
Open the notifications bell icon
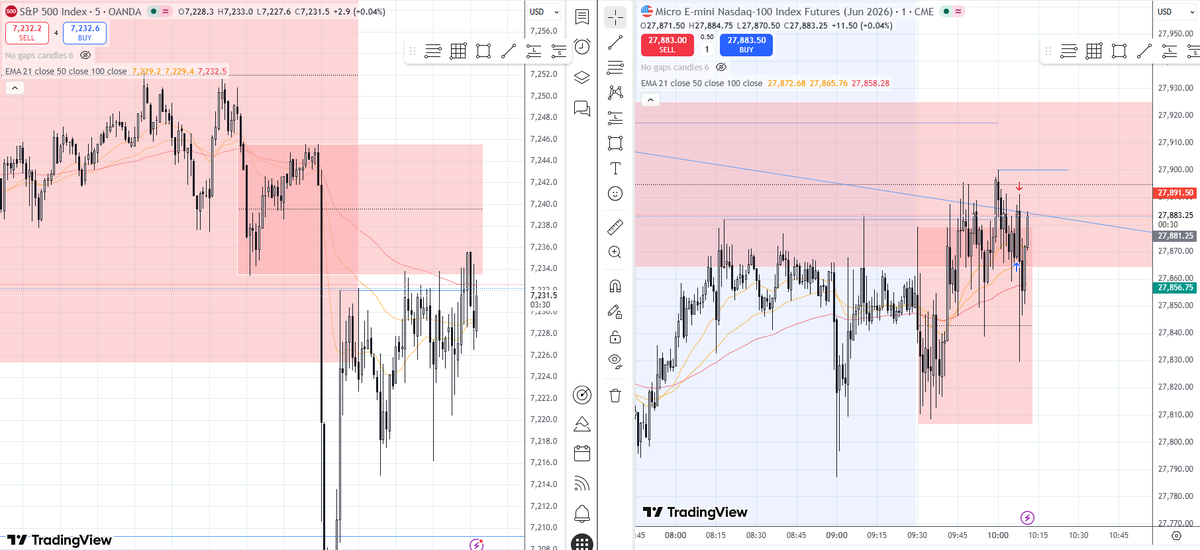[581, 514]
